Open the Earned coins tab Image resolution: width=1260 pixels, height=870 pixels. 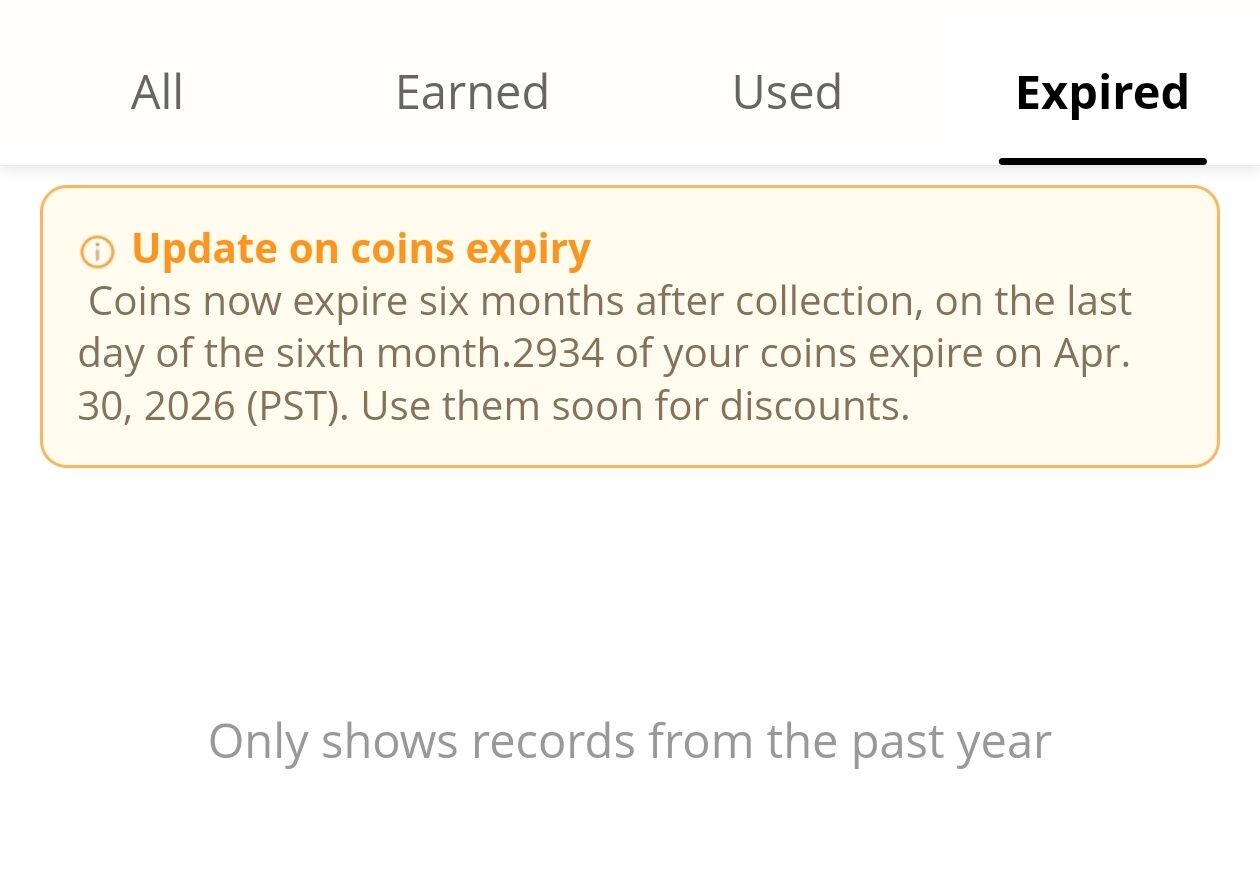click(x=472, y=93)
